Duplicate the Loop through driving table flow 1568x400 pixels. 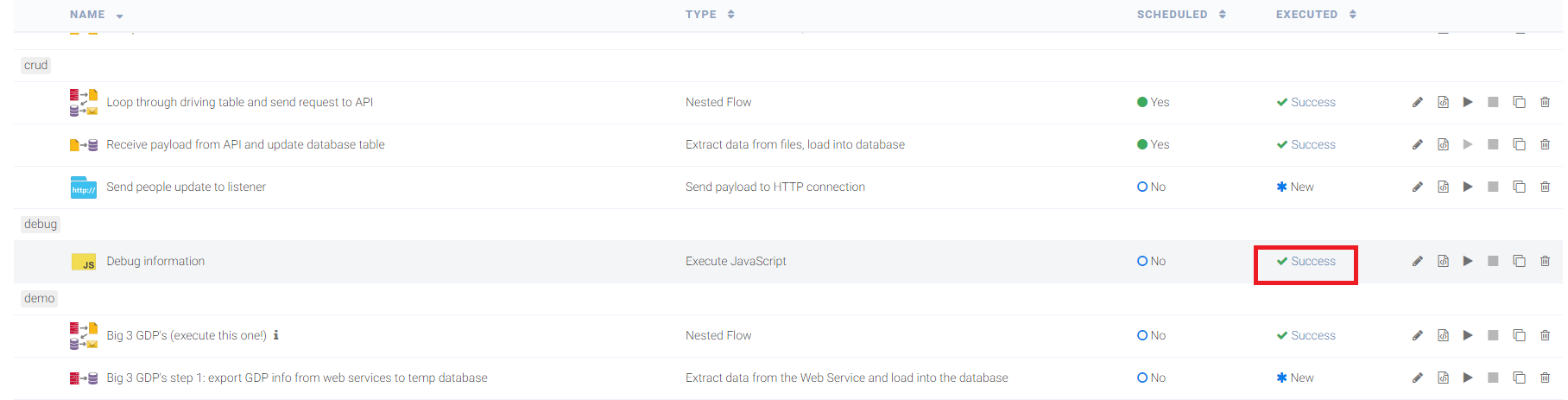click(x=1519, y=103)
